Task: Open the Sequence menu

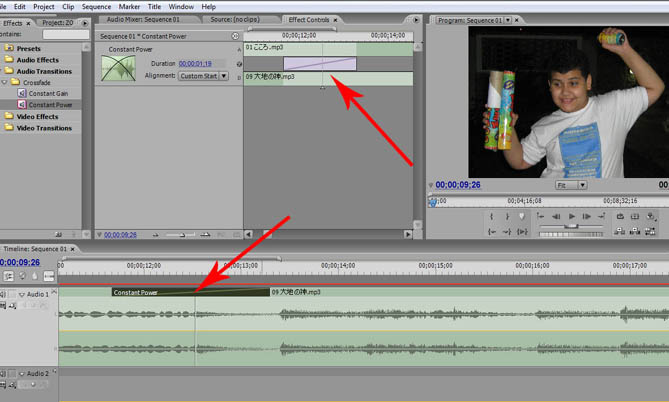Action: pos(96,6)
